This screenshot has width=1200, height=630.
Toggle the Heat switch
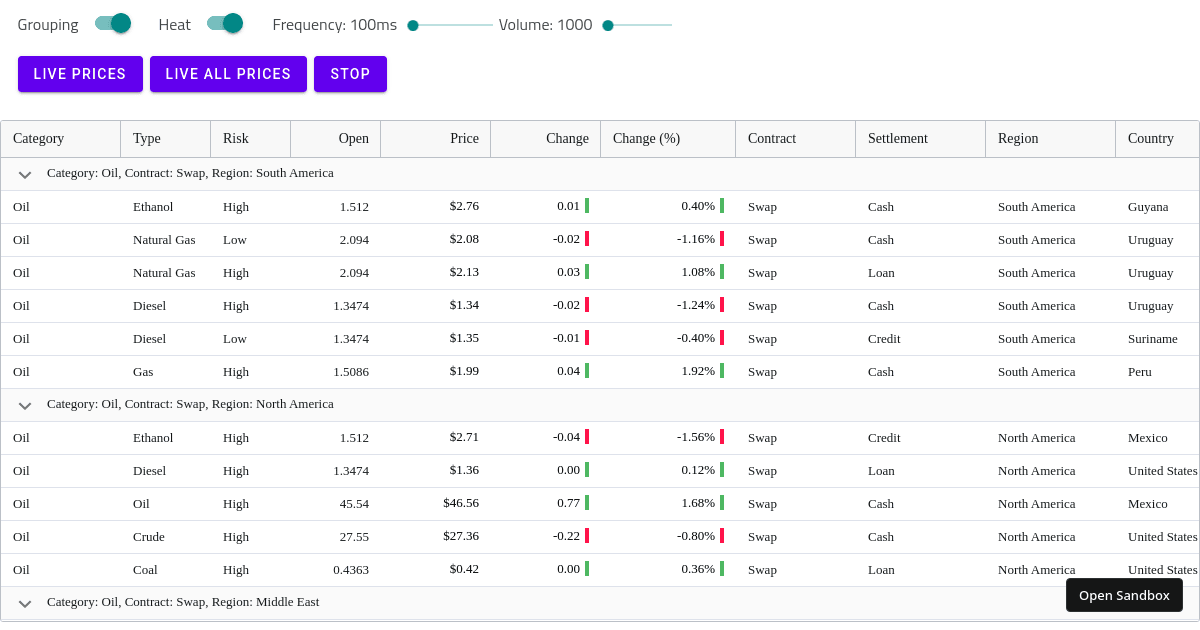(x=225, y=23)
